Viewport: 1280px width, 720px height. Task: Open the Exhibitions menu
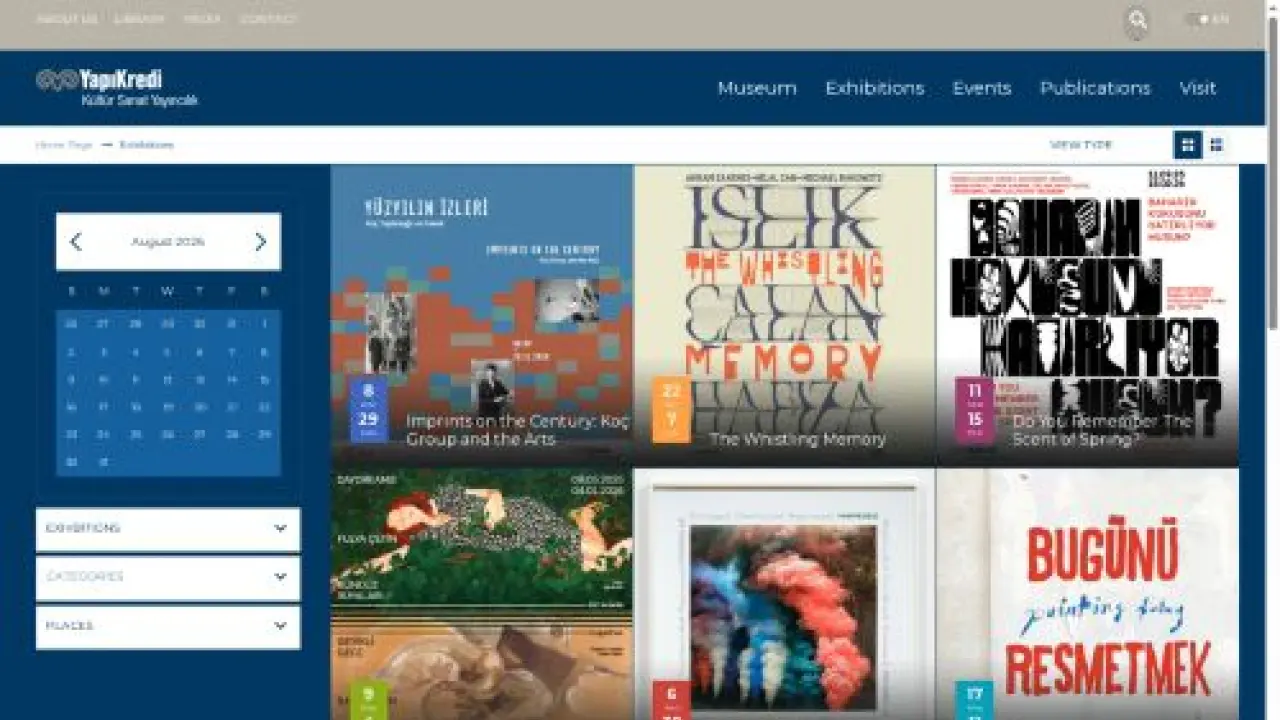tap(875, 88)
